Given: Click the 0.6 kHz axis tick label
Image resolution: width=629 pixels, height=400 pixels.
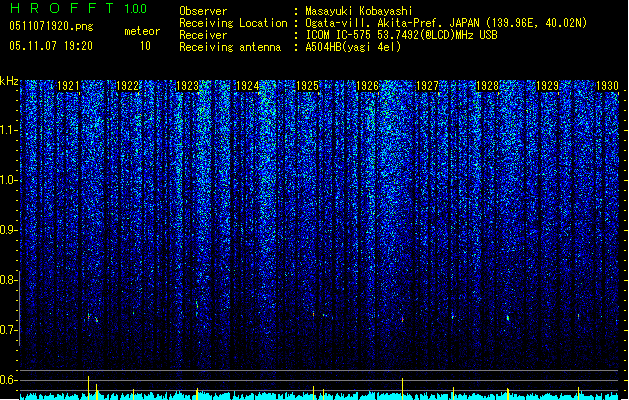Looking at the screenshot, I should [x=8, y=380].
